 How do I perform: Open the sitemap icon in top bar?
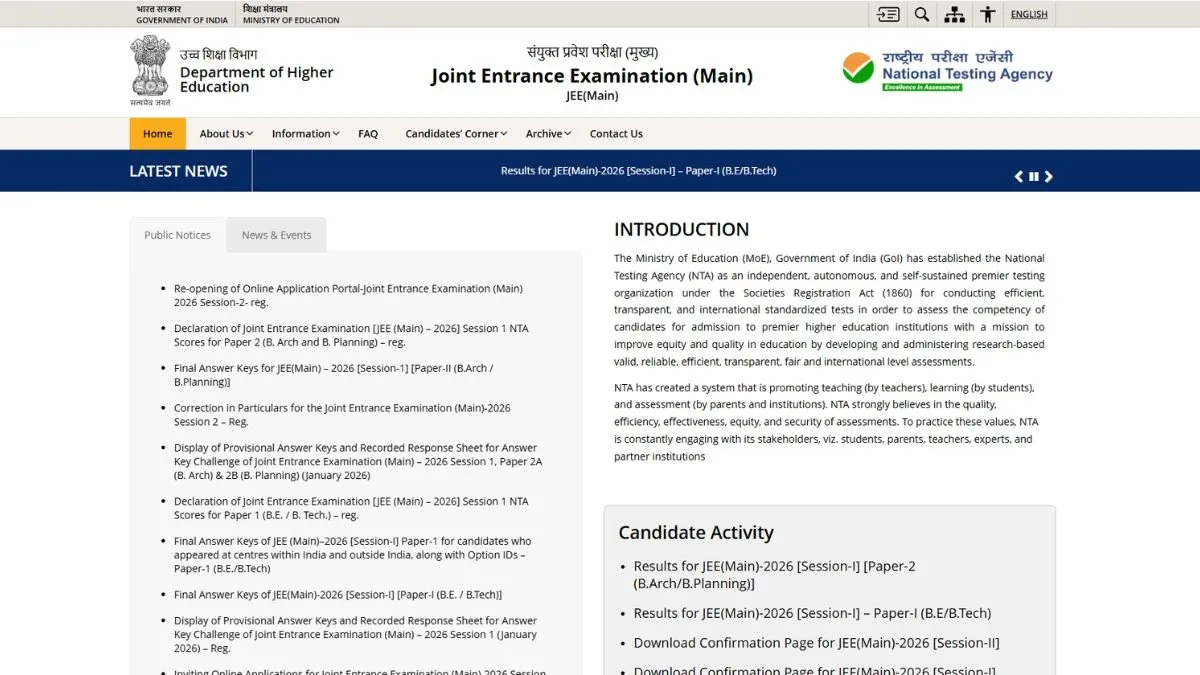(955, 14)
